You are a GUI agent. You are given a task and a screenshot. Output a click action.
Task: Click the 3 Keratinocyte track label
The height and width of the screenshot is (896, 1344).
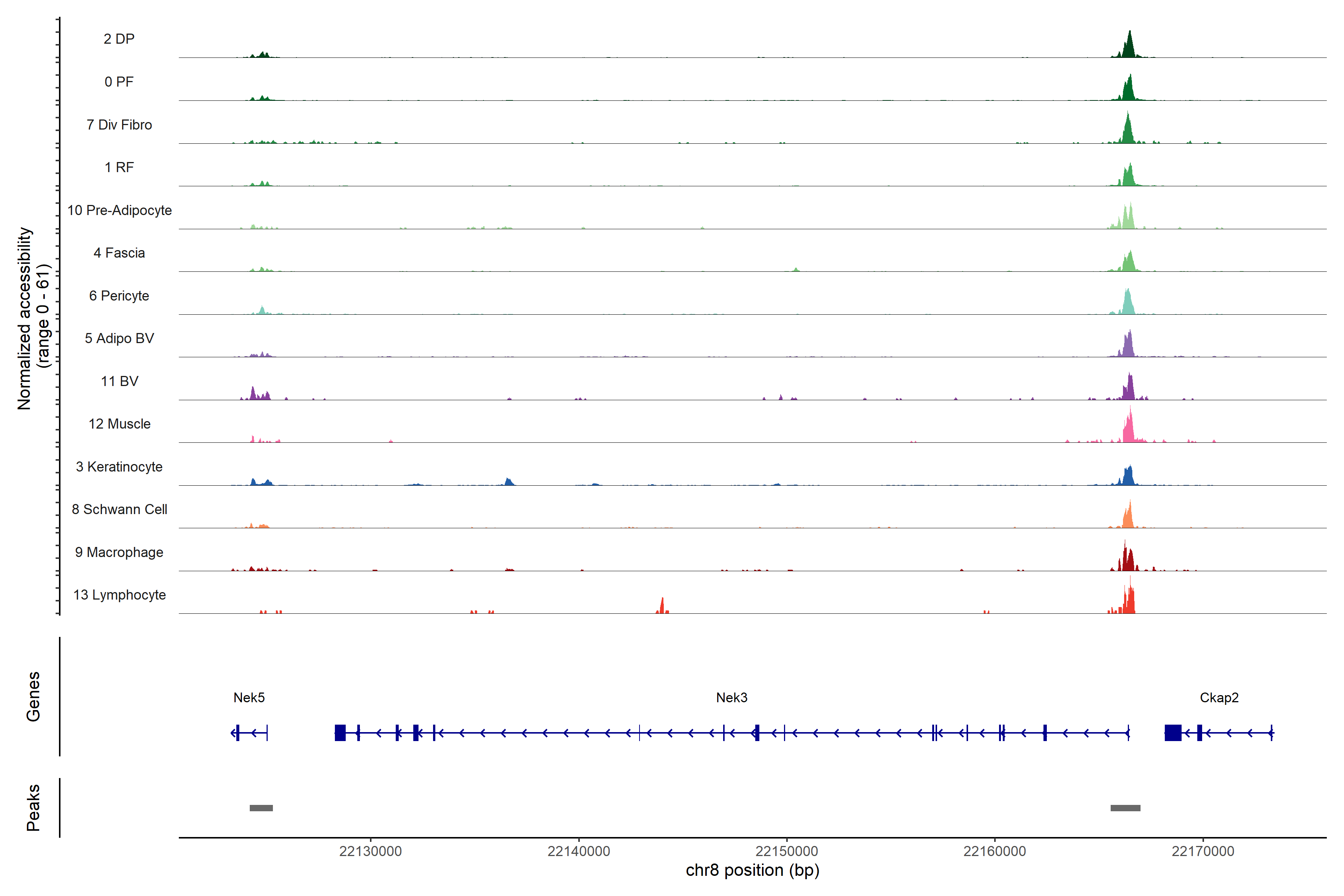click(119, 467)
